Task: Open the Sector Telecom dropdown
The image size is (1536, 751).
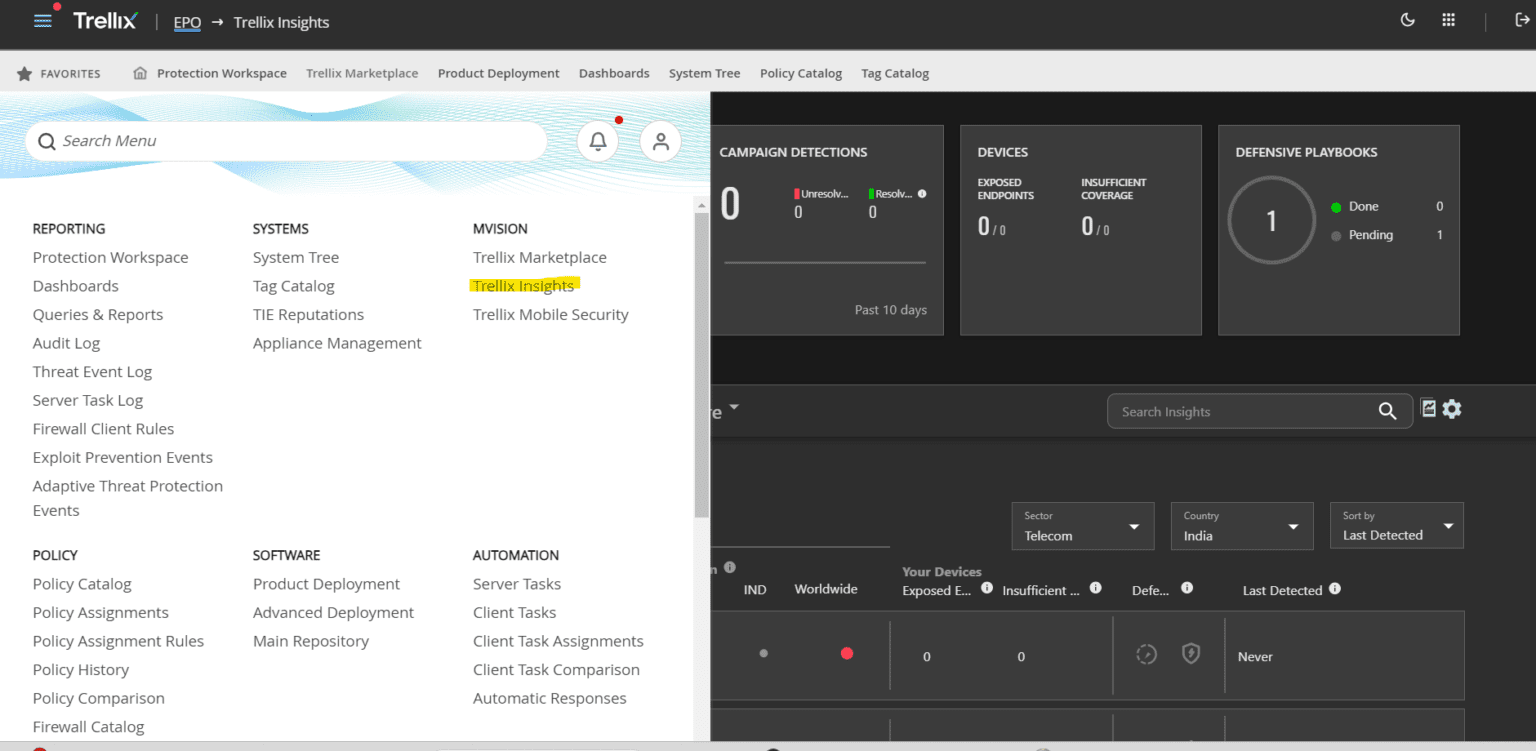Action: (1082, 526)
